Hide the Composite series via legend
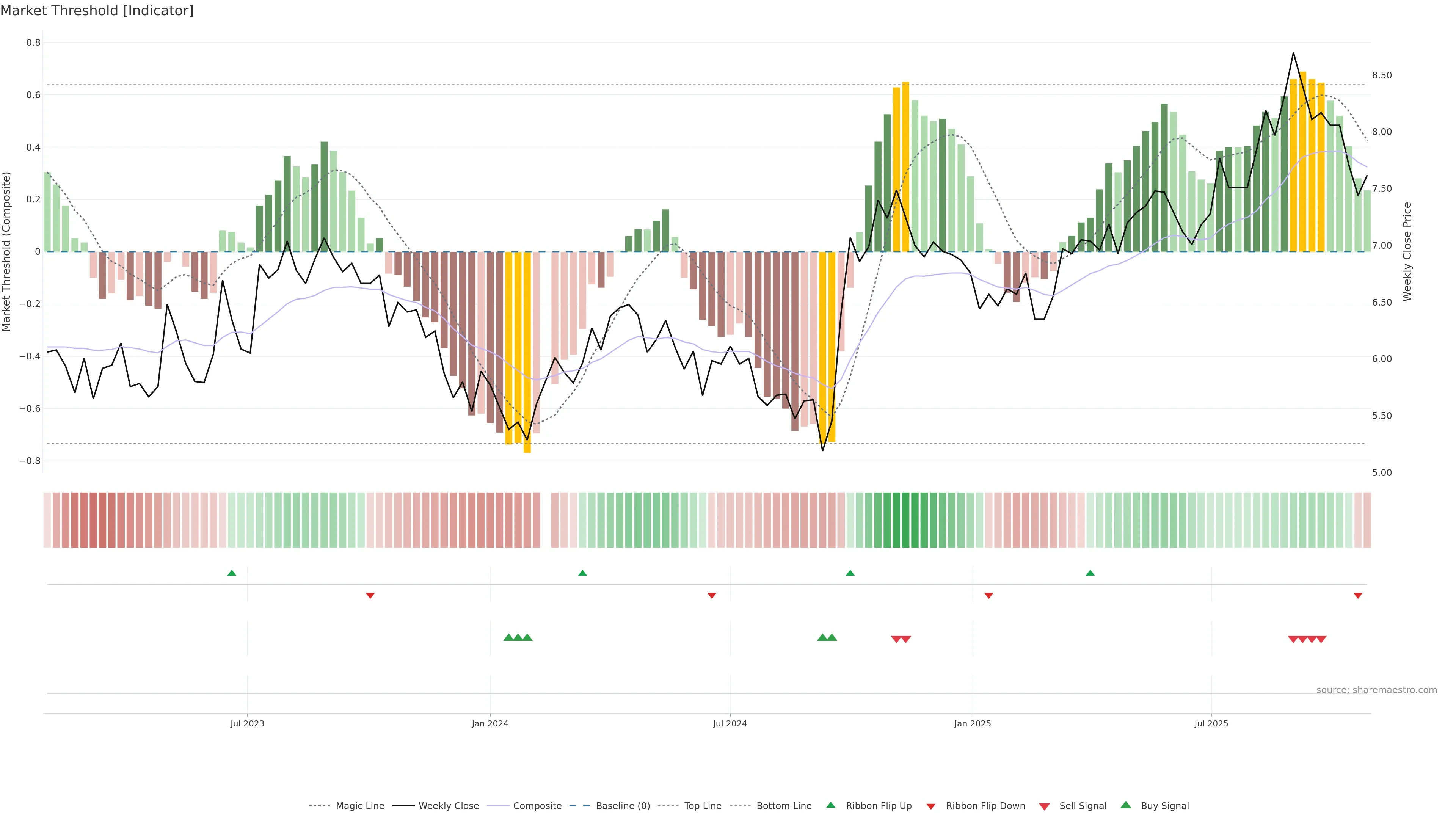 coord(537,806)
